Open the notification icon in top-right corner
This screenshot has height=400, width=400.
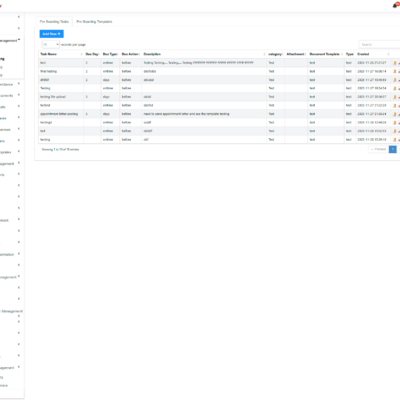396,5
